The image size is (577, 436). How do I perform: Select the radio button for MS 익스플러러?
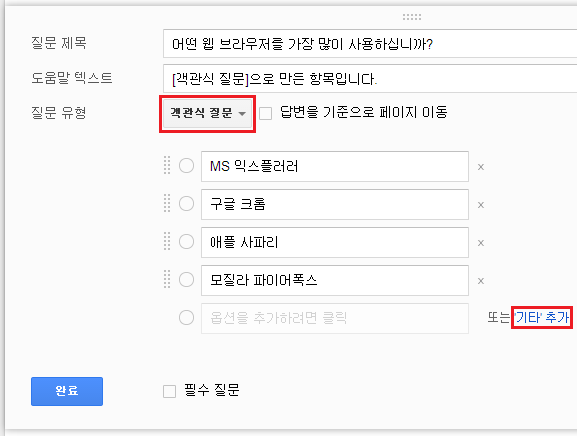(187, 166)
